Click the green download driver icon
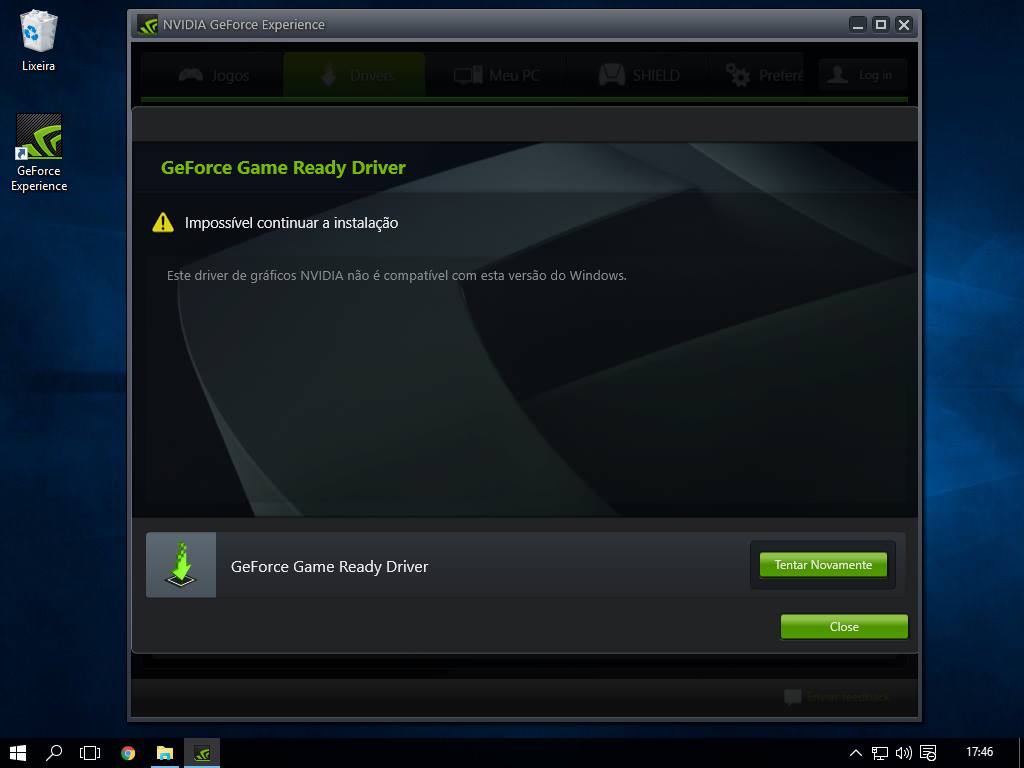 181,565
